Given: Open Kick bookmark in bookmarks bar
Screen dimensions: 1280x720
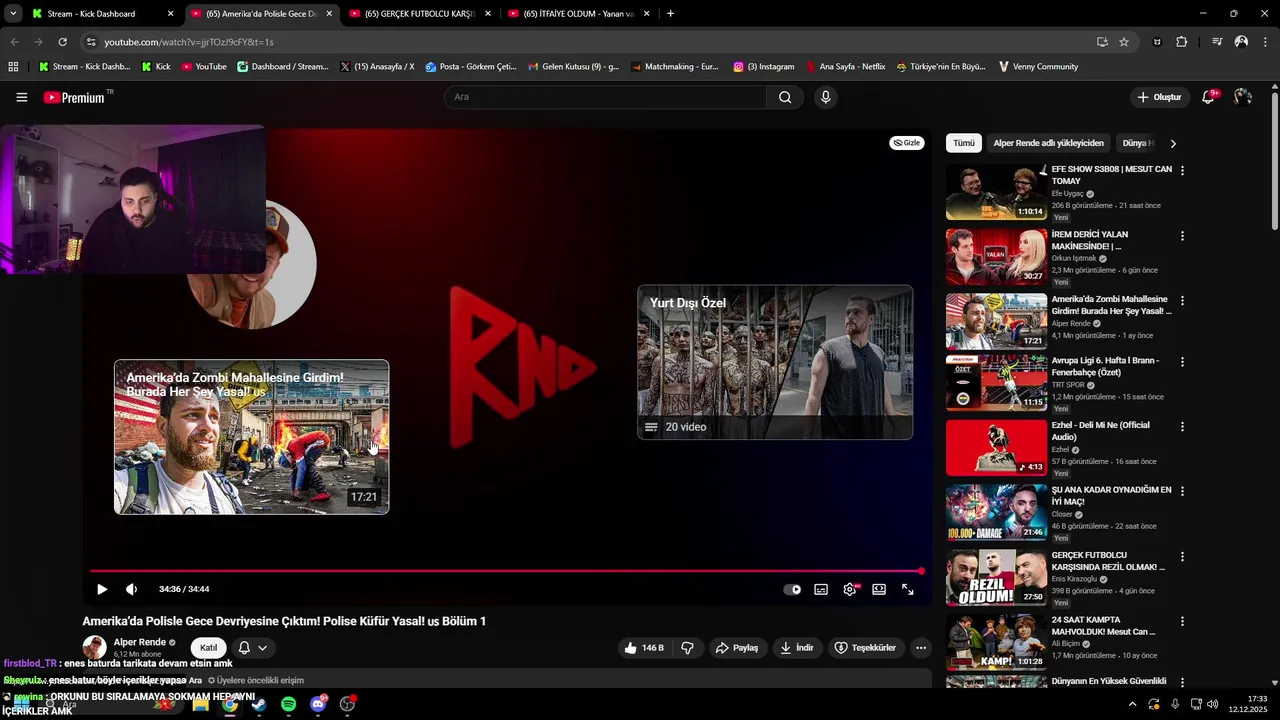Looking at the screenshot, I should pyautogui.click(x=156, y=67).
